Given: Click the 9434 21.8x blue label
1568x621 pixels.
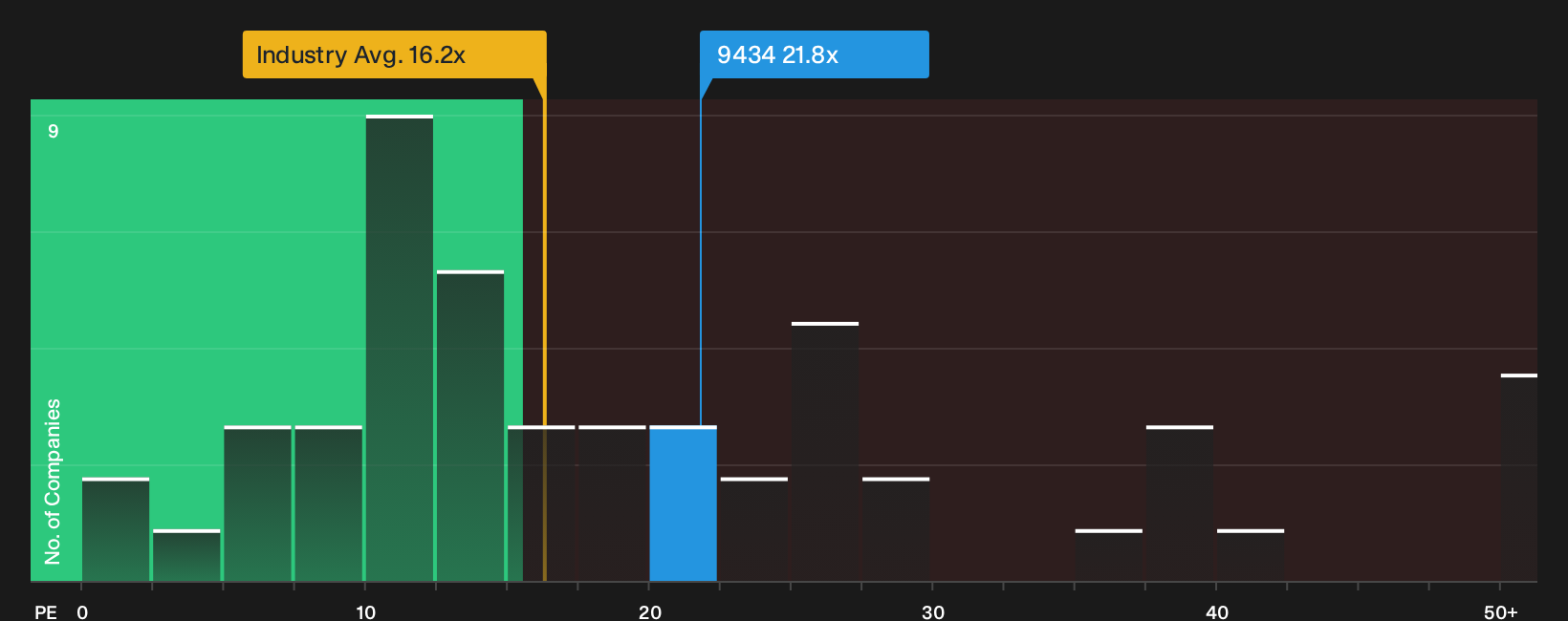Looking at the screenshot, I should tap(814, 54).
